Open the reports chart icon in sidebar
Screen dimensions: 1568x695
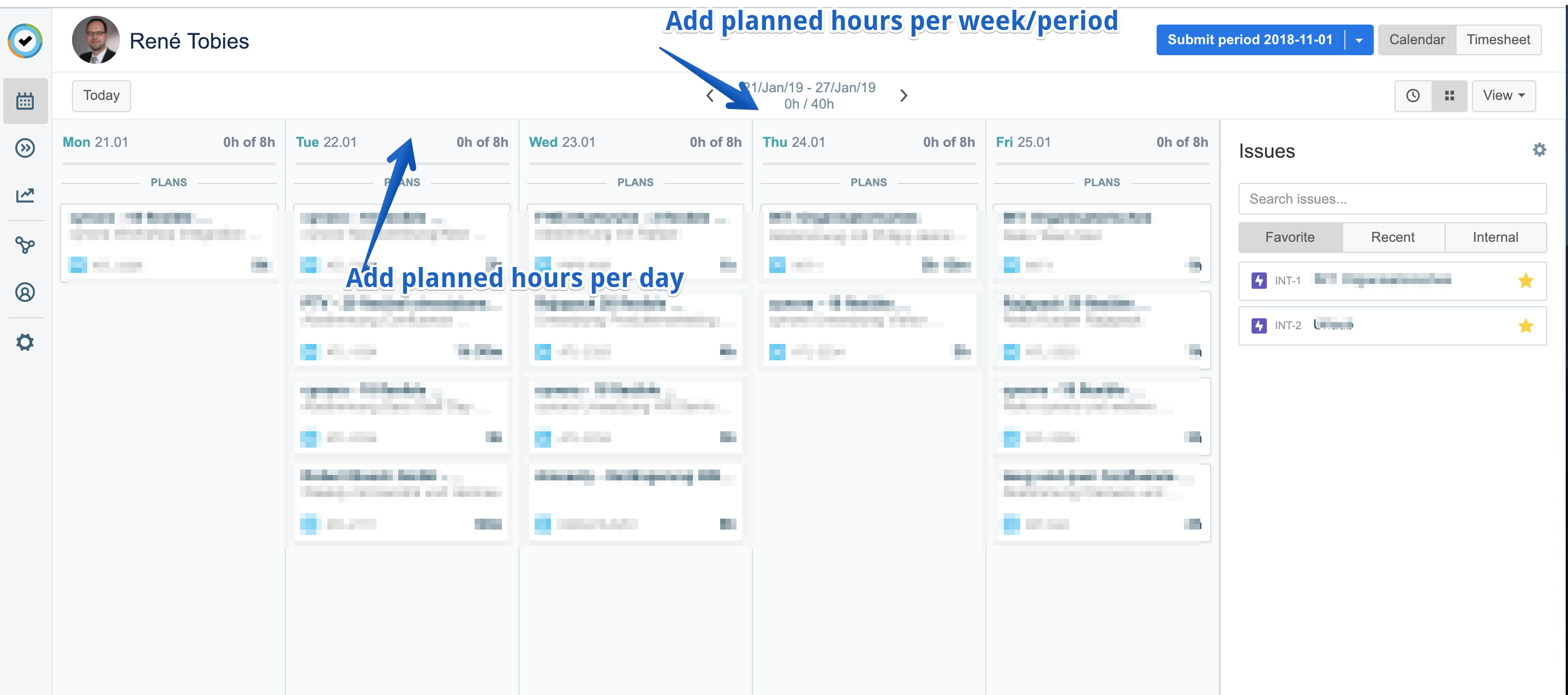[x=25, y=195]
